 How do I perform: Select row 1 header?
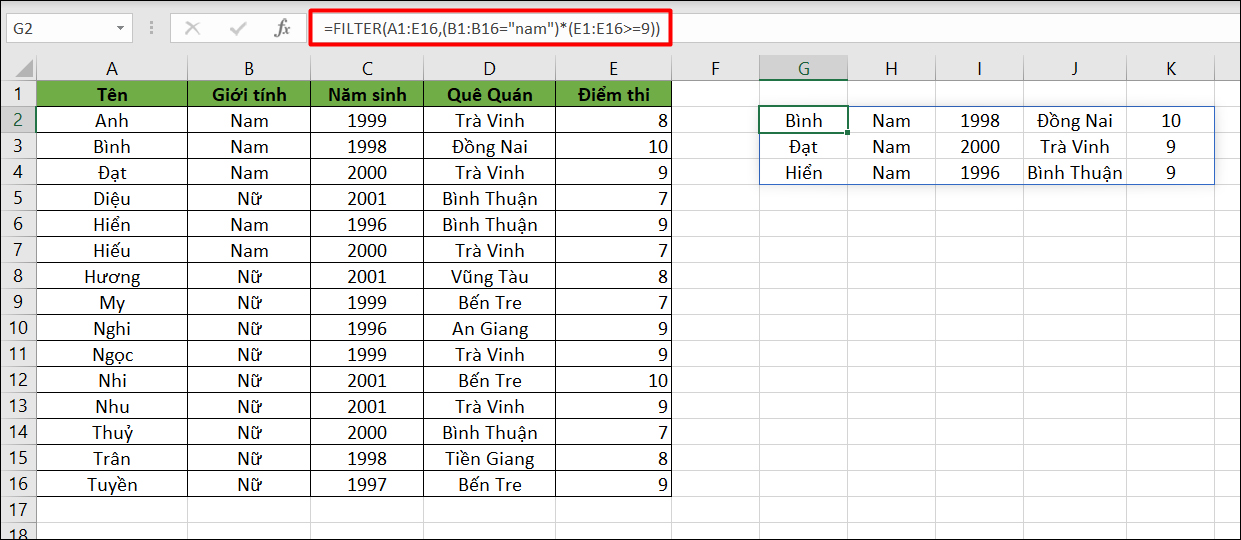pyautogui.click(x=18, y=95)
